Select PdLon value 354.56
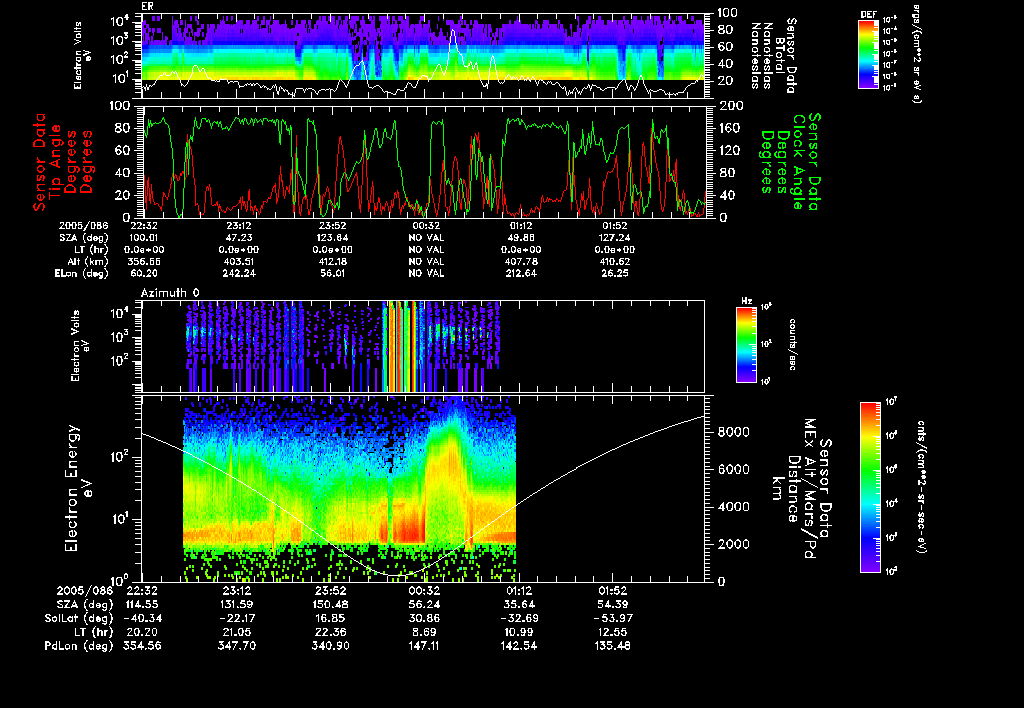The width and height of the screenshot is (1024, 708). point(142,645)
